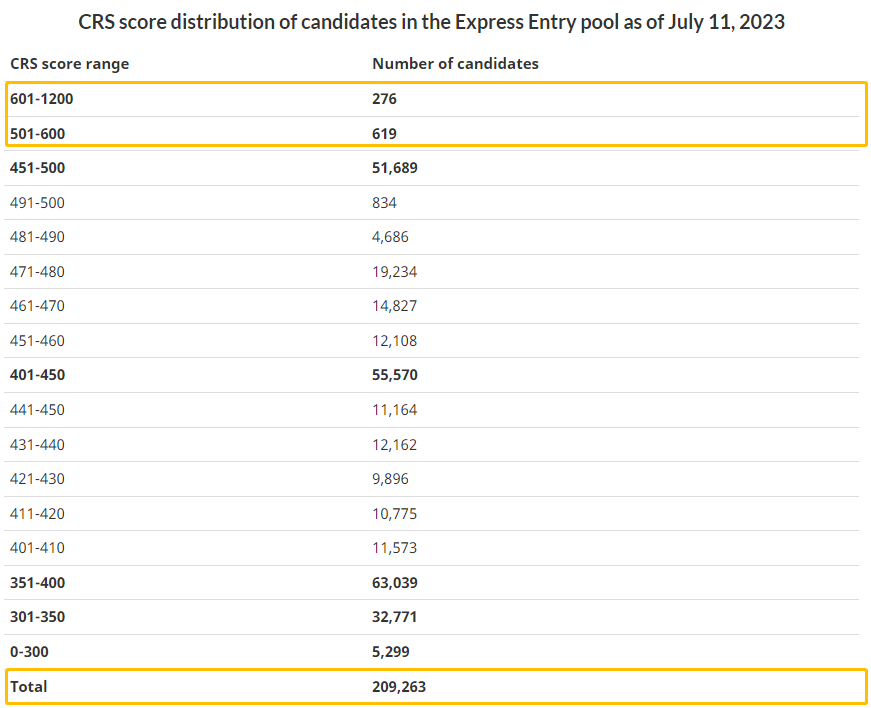Screen dimensions: 871x708
Task: Click the 32,771 candidates figure
Action: coord(395,617)
